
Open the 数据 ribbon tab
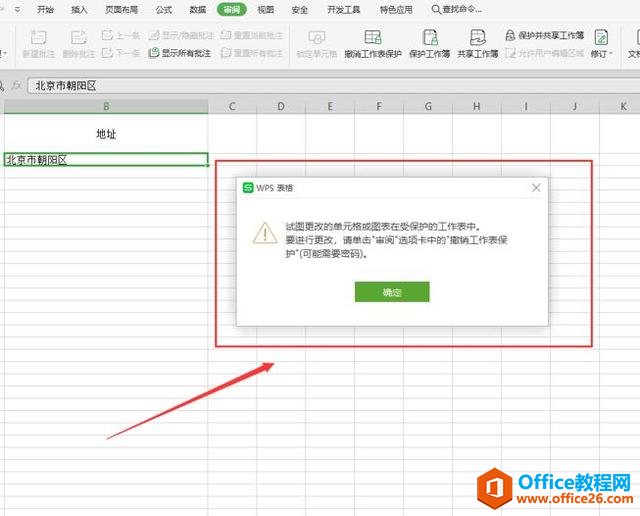(198, 9)
